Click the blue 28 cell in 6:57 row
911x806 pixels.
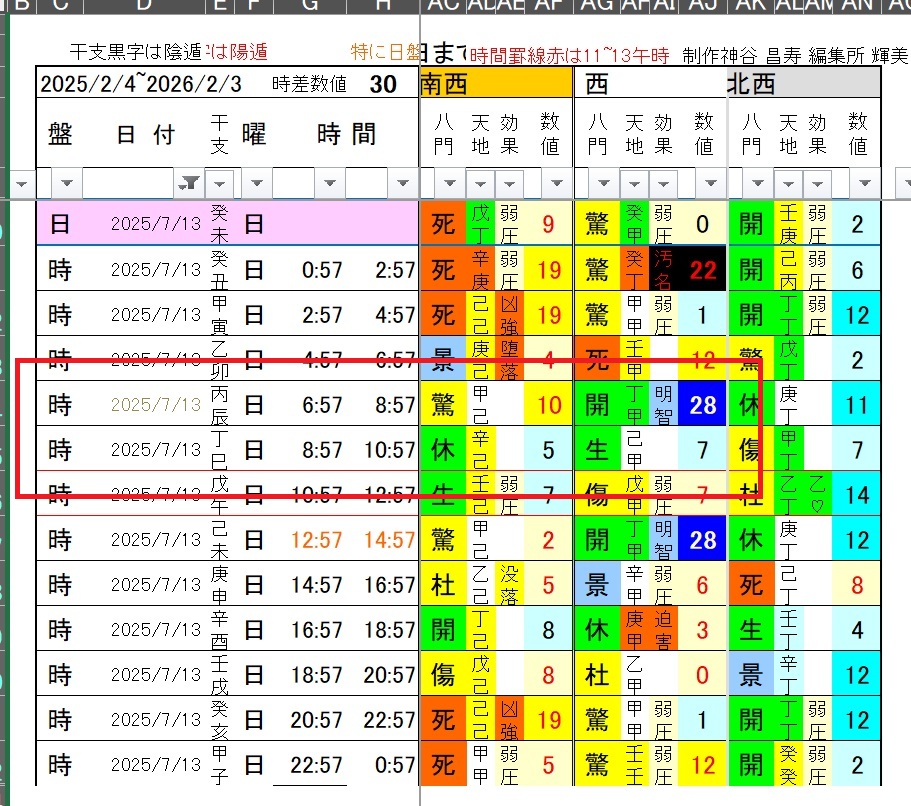[x=703, y=404]
